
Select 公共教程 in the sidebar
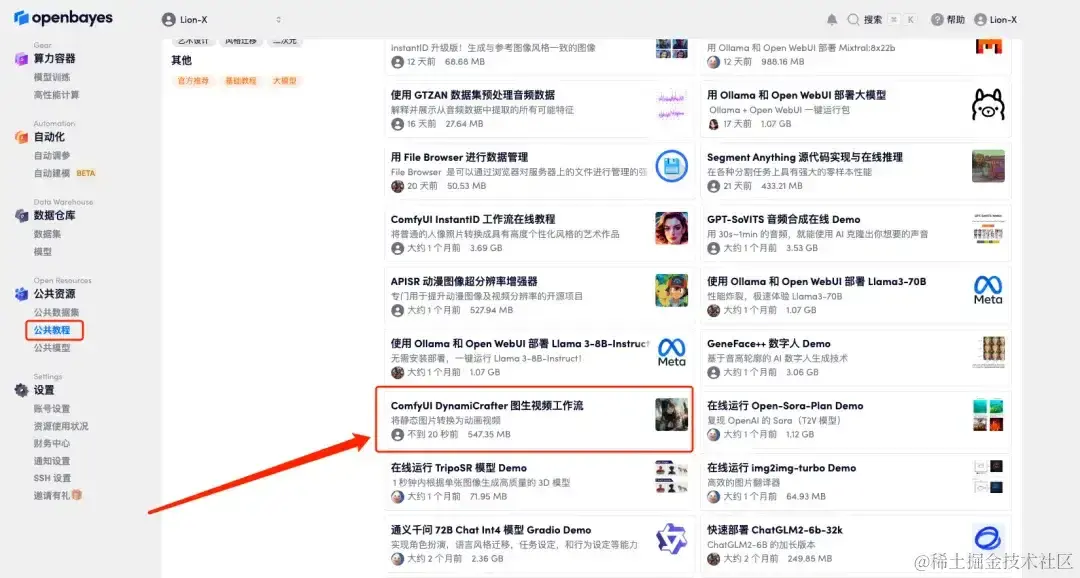tap(52, 330)
